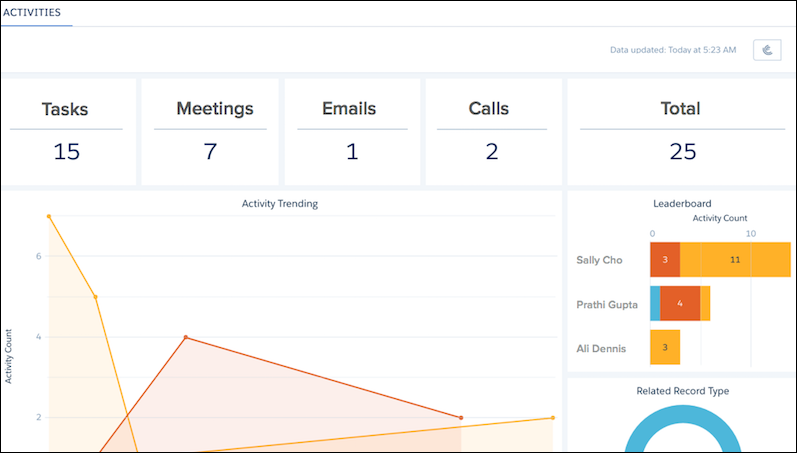The width and height of the screenshot is (797, 453).
Task: Click the Related Record Type title
Action: (683, 391)
